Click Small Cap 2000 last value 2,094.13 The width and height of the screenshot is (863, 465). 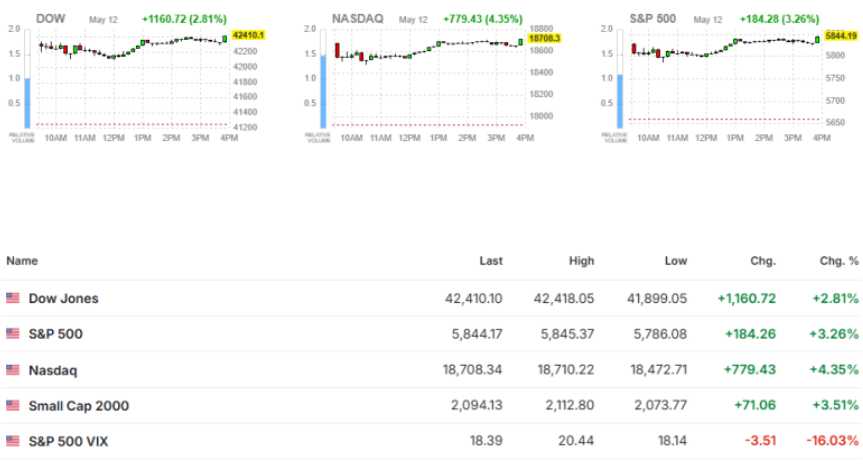tap(477, 406)
